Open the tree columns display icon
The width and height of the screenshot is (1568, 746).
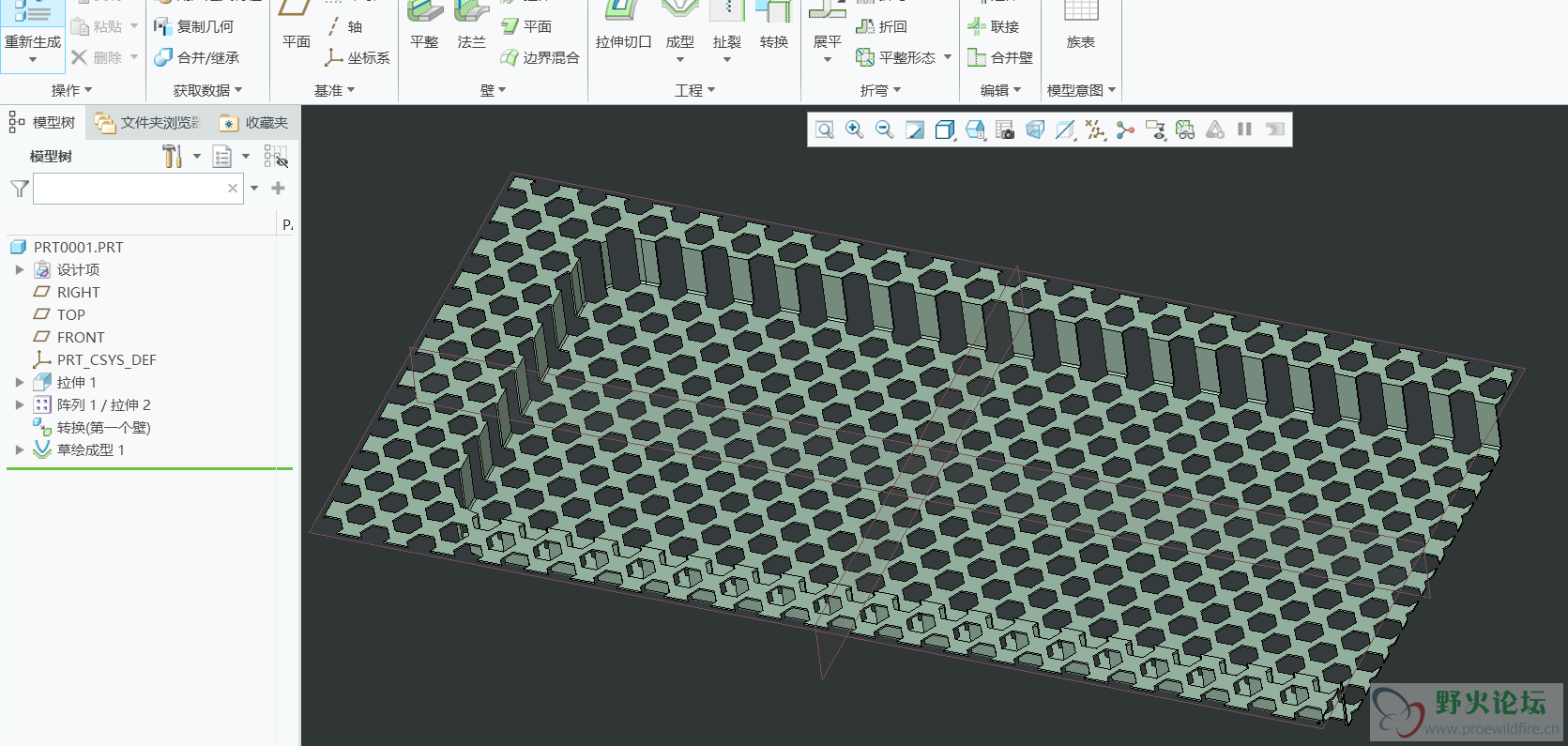click(x=222, y=157)
